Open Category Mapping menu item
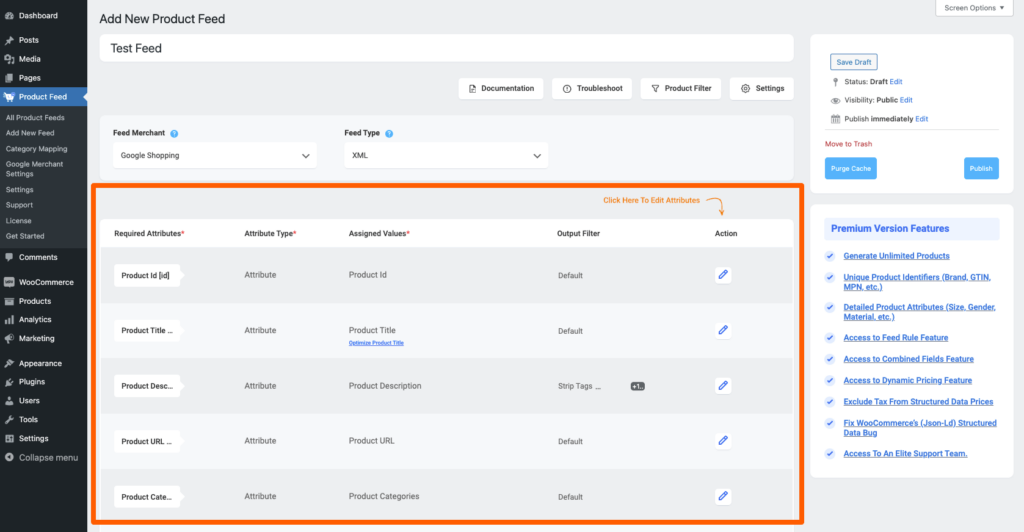The image size is (1024, 532). (x=37, y=149)
